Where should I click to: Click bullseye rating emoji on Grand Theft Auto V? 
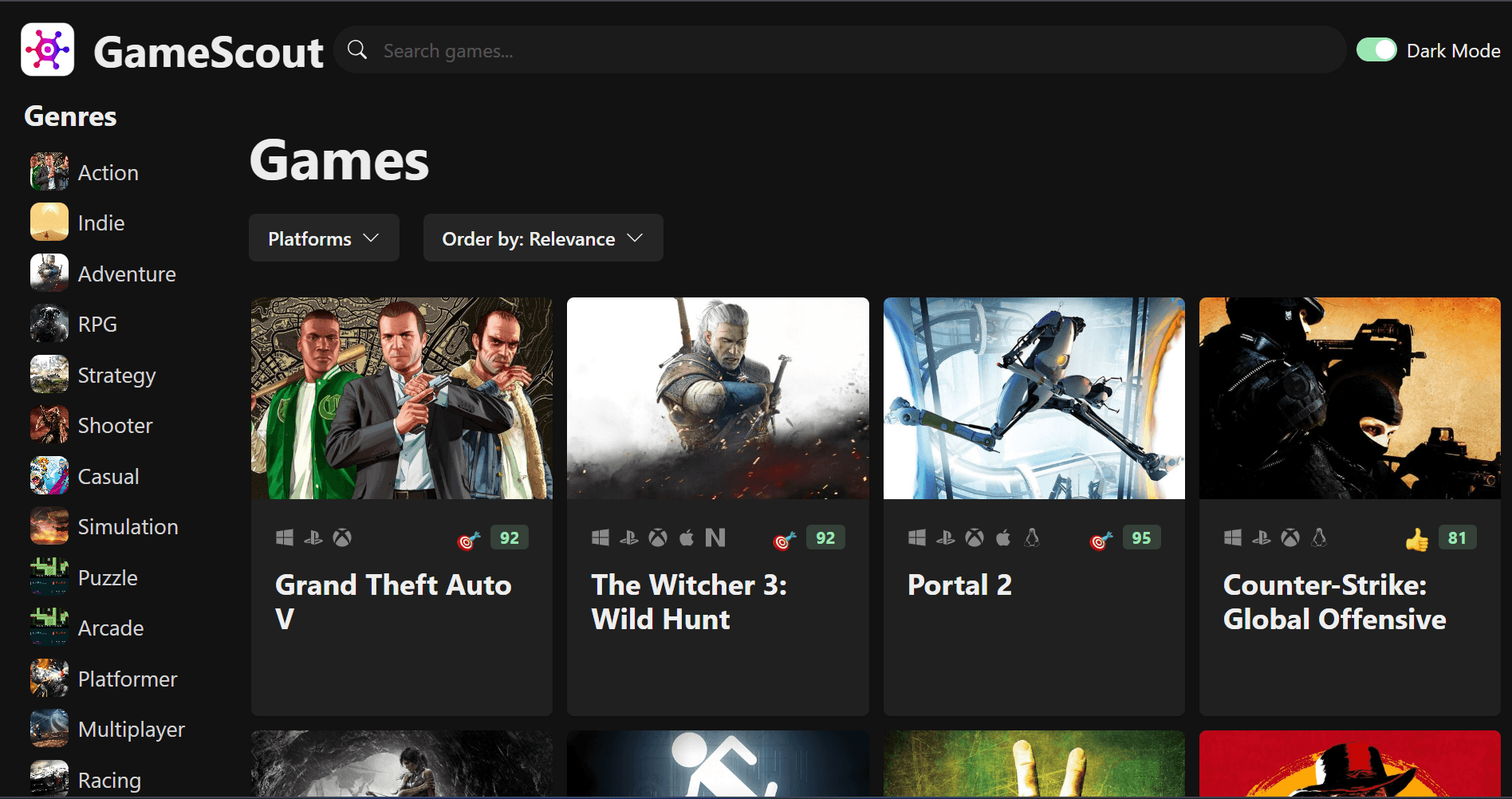[469, 541]
